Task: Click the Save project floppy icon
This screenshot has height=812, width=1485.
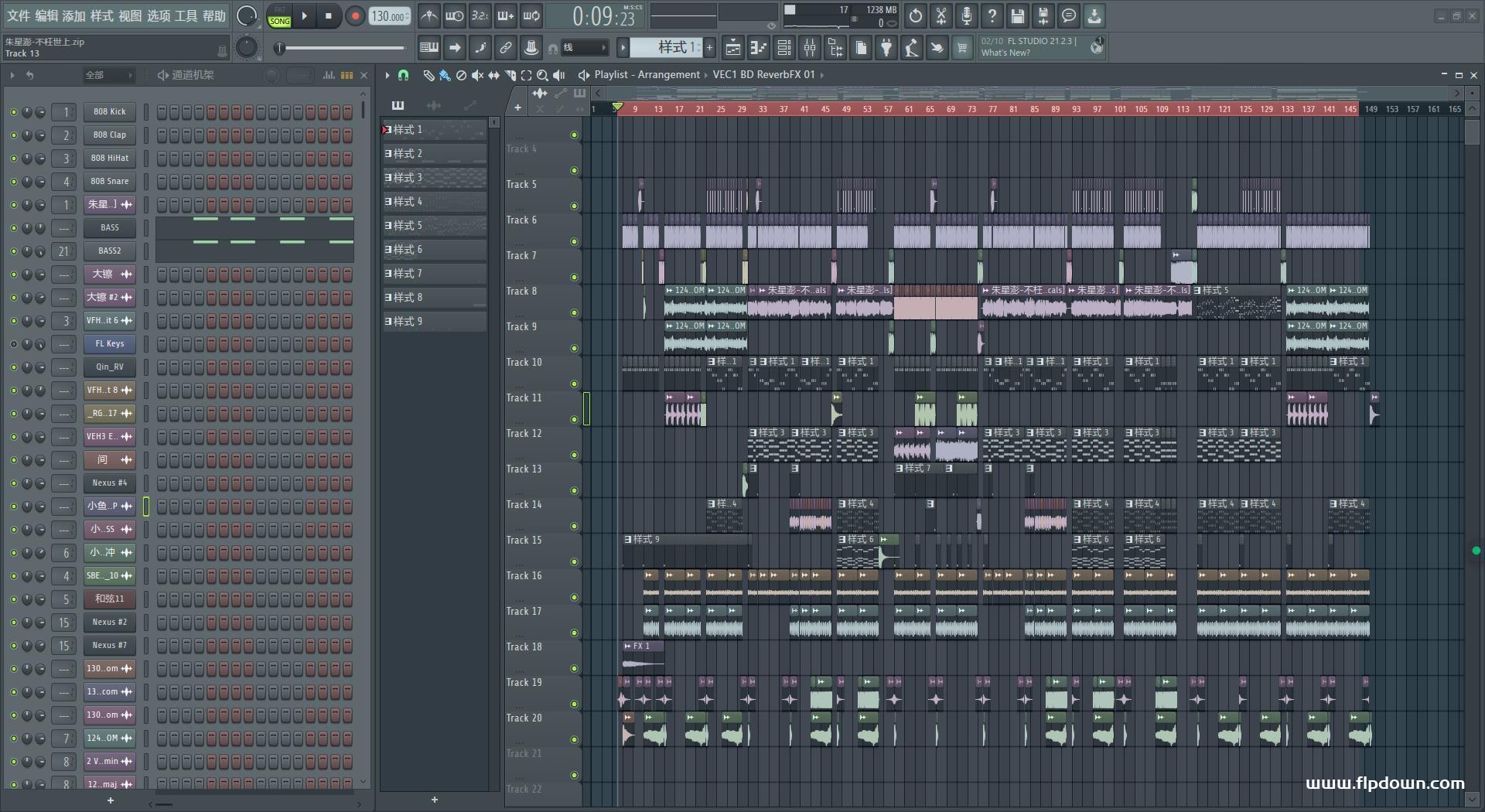Action: [1018, 15]
